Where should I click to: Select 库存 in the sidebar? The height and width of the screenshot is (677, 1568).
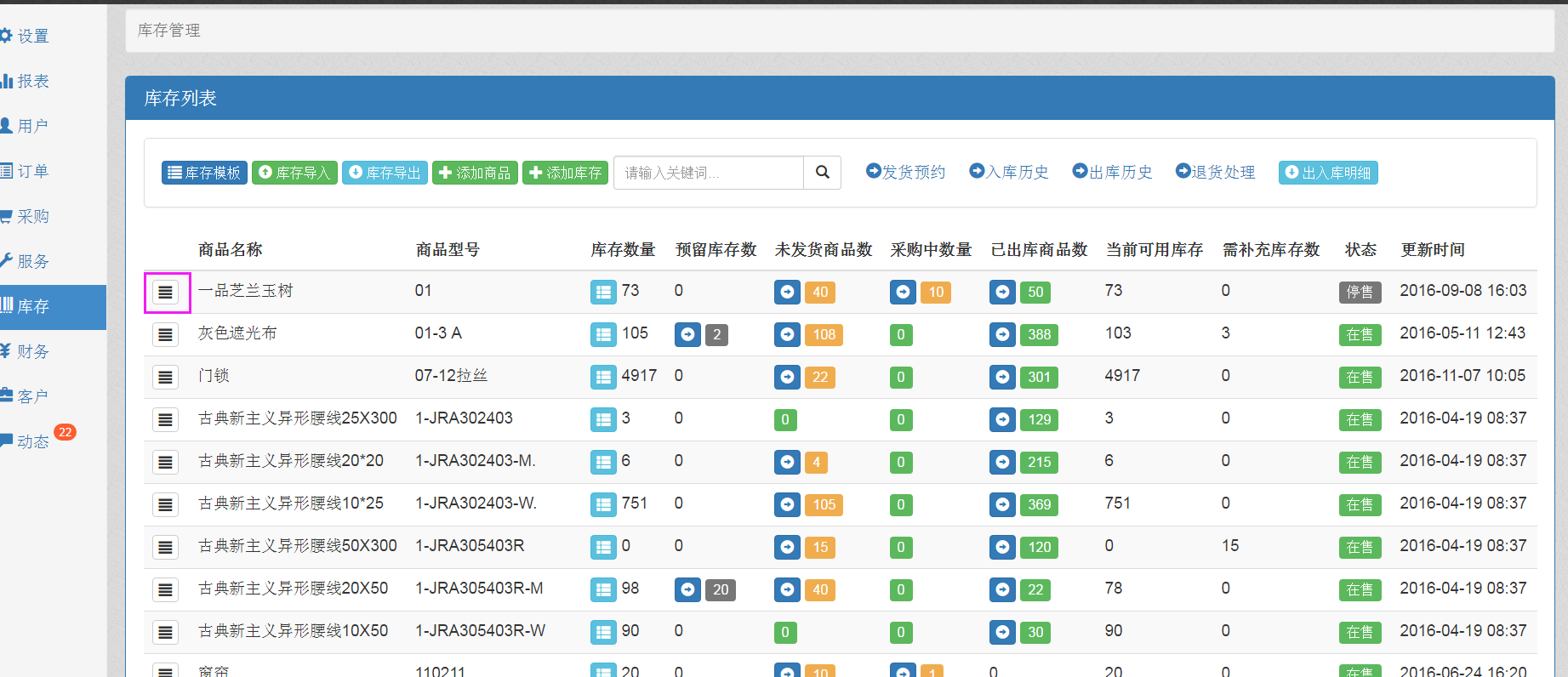point(53,307)
